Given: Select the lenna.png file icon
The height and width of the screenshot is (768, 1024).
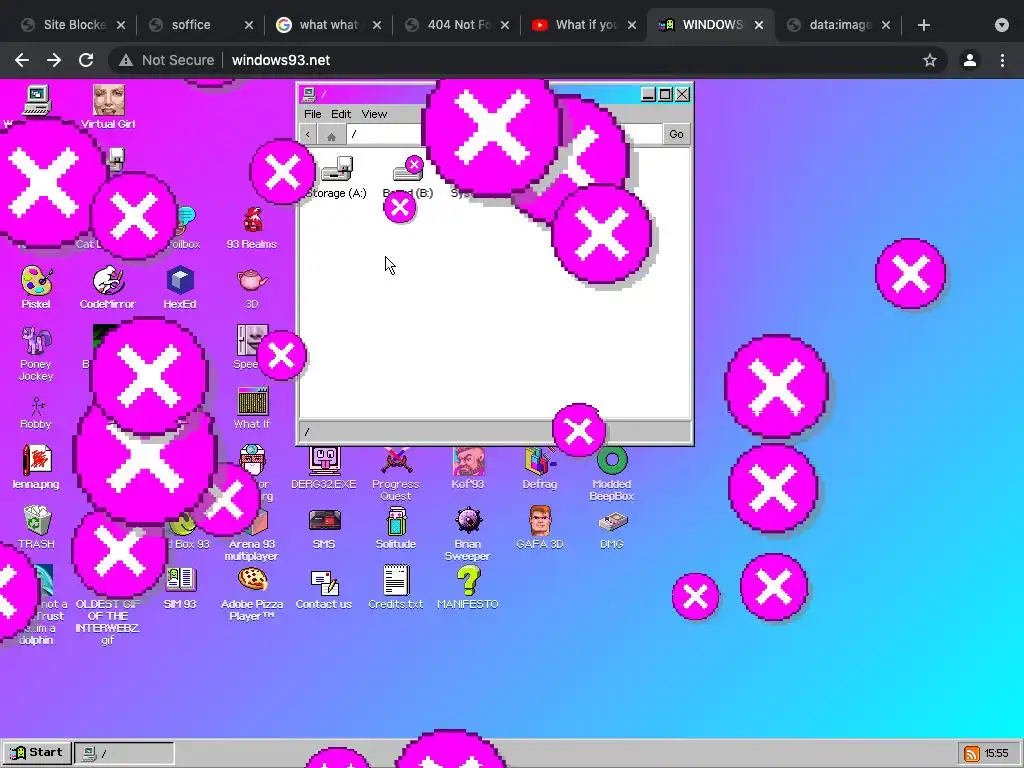Looking at the screenshot, I should pos(36,468).
